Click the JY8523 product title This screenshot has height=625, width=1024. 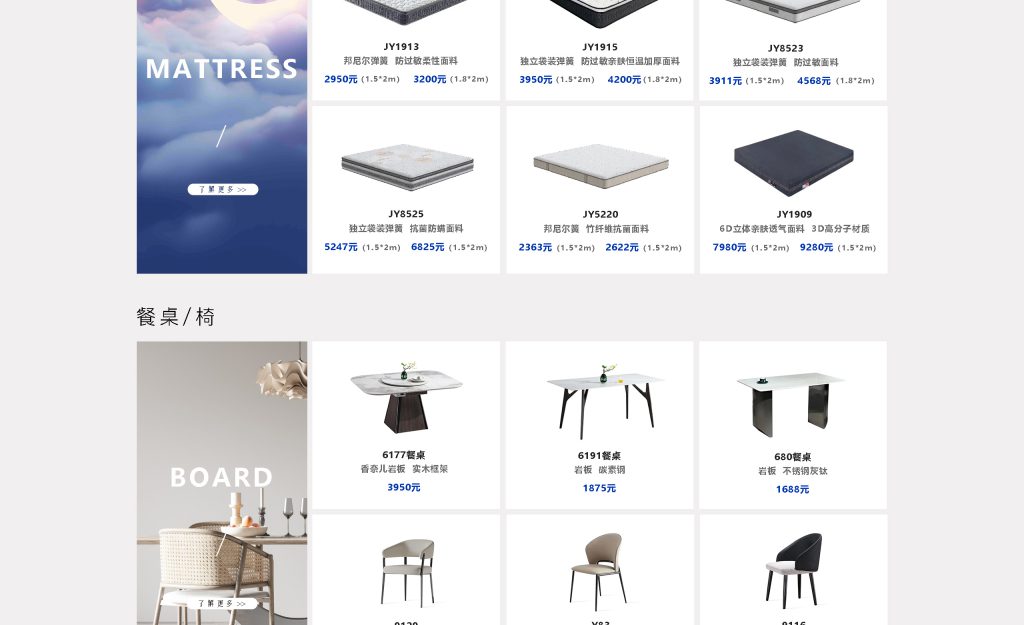(x=786, y=48)
